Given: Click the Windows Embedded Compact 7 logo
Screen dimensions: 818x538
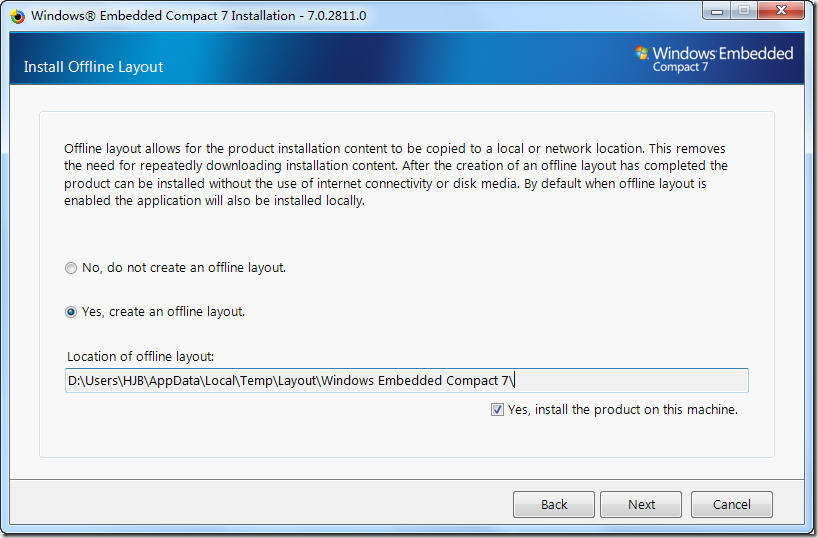Looking at the screenshot, I should point(713,59).
